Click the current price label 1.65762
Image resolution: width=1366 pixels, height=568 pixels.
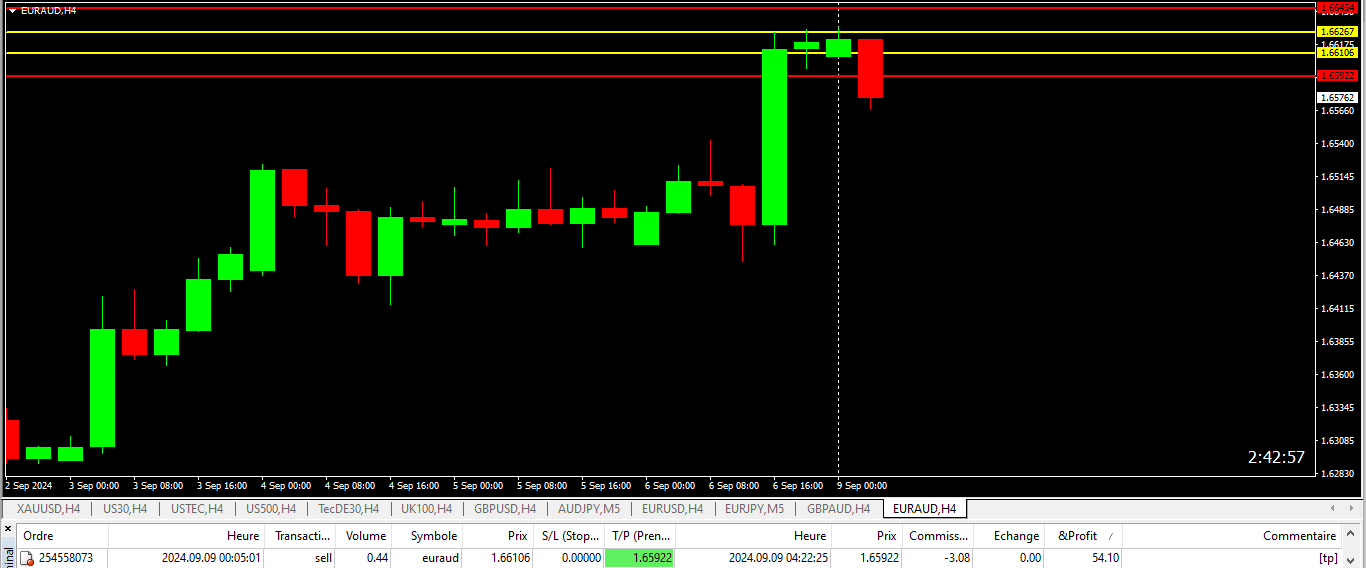1337,98
